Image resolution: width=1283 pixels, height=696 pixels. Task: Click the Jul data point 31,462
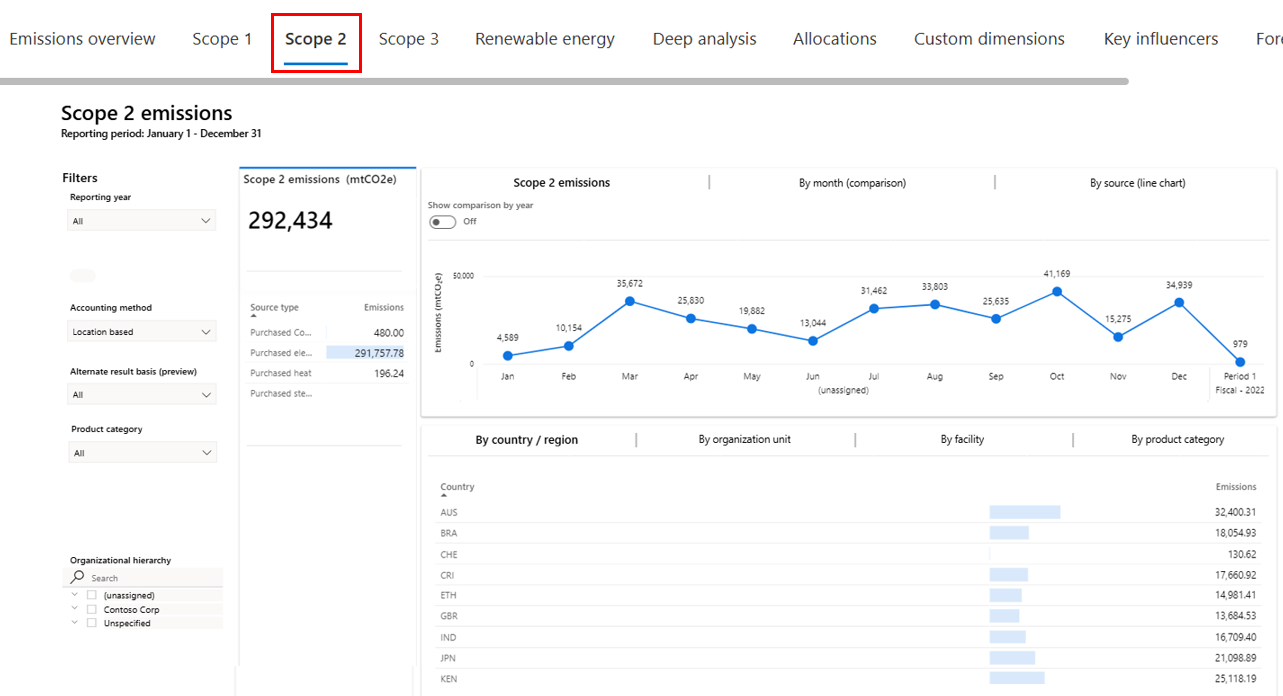click(x=874, y=308)
